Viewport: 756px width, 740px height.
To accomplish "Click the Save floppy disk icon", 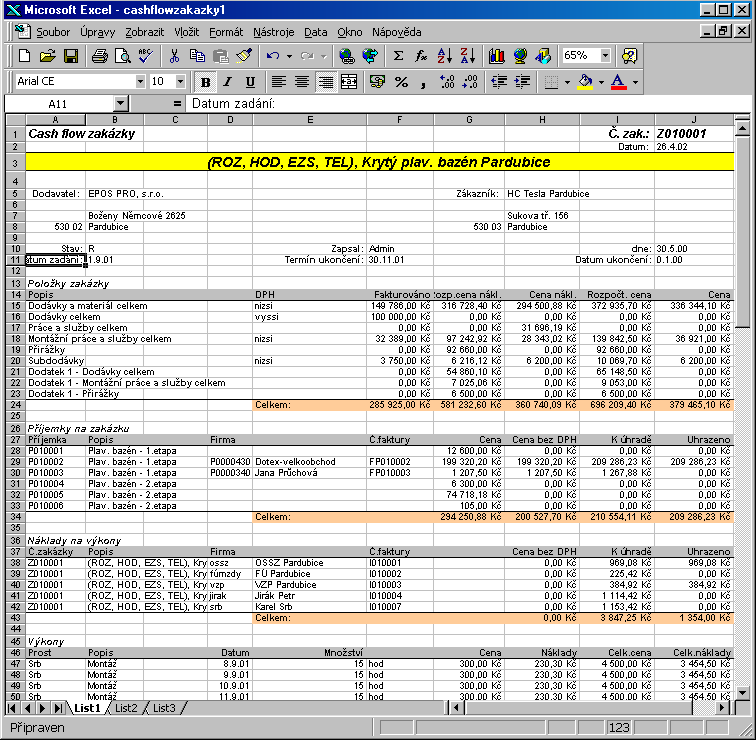I will tap(71, 56).
